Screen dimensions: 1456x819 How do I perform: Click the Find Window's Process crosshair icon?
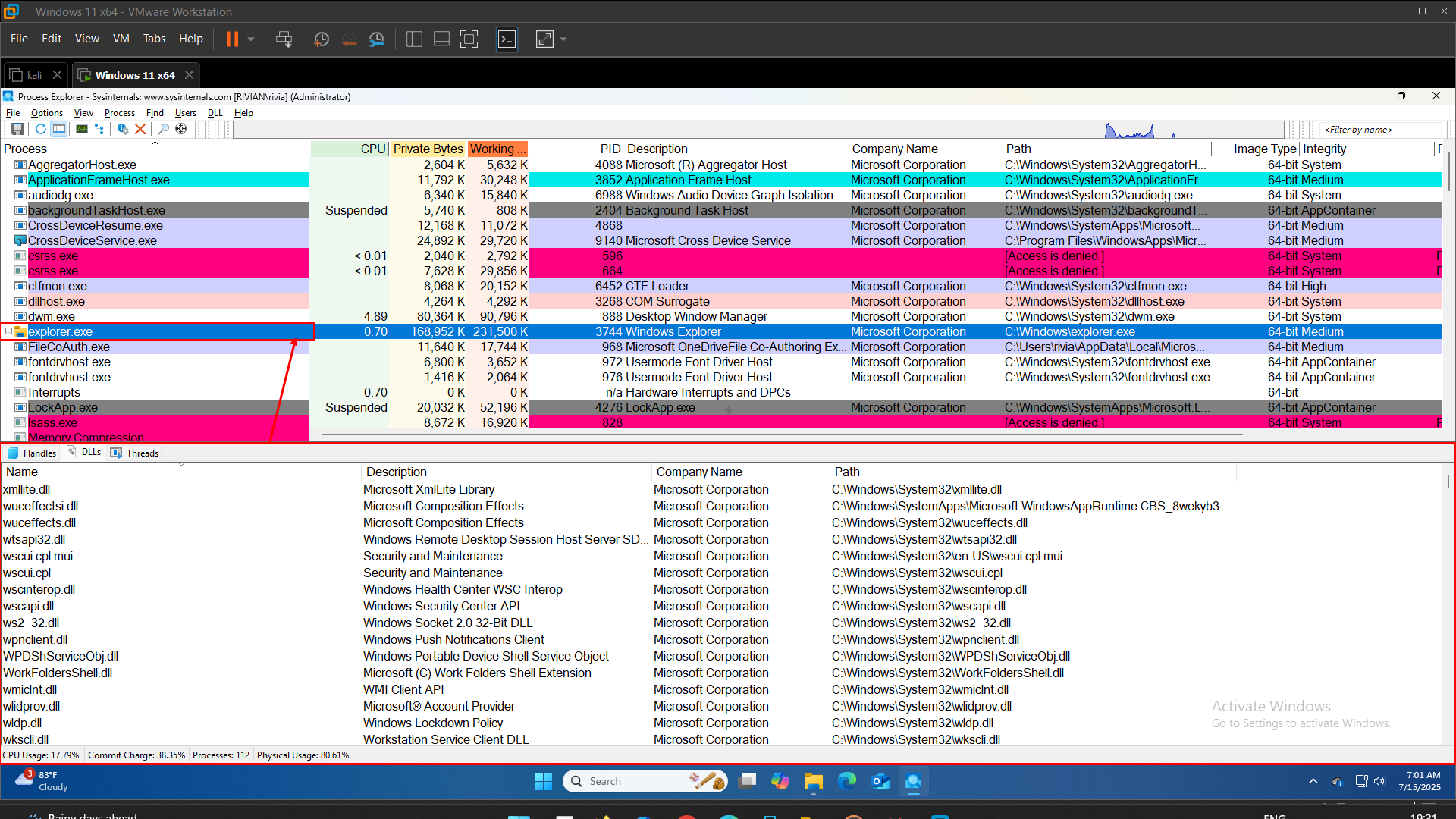coord(181,129)
